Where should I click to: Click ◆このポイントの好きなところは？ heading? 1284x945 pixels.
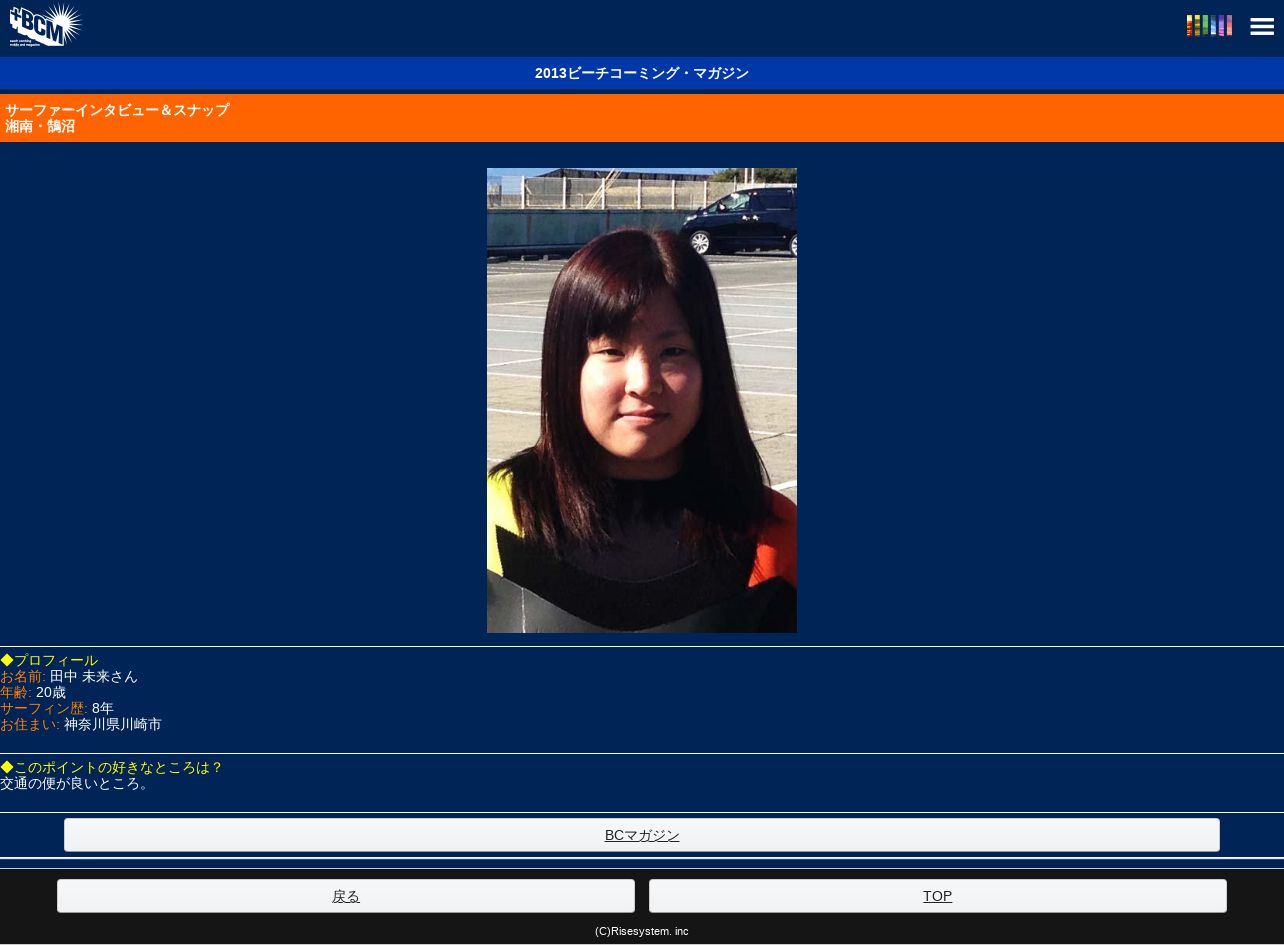click(x=112, y=767)
